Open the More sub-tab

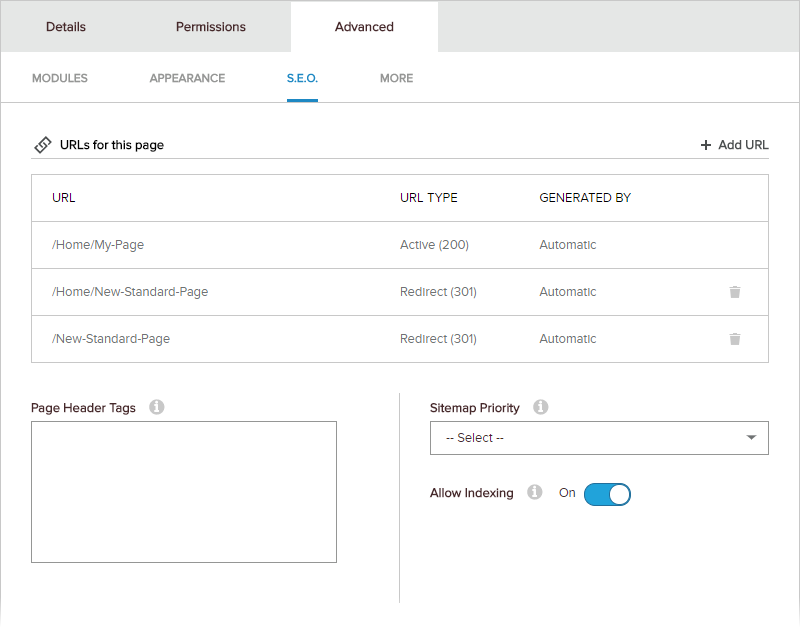point(396,78)
